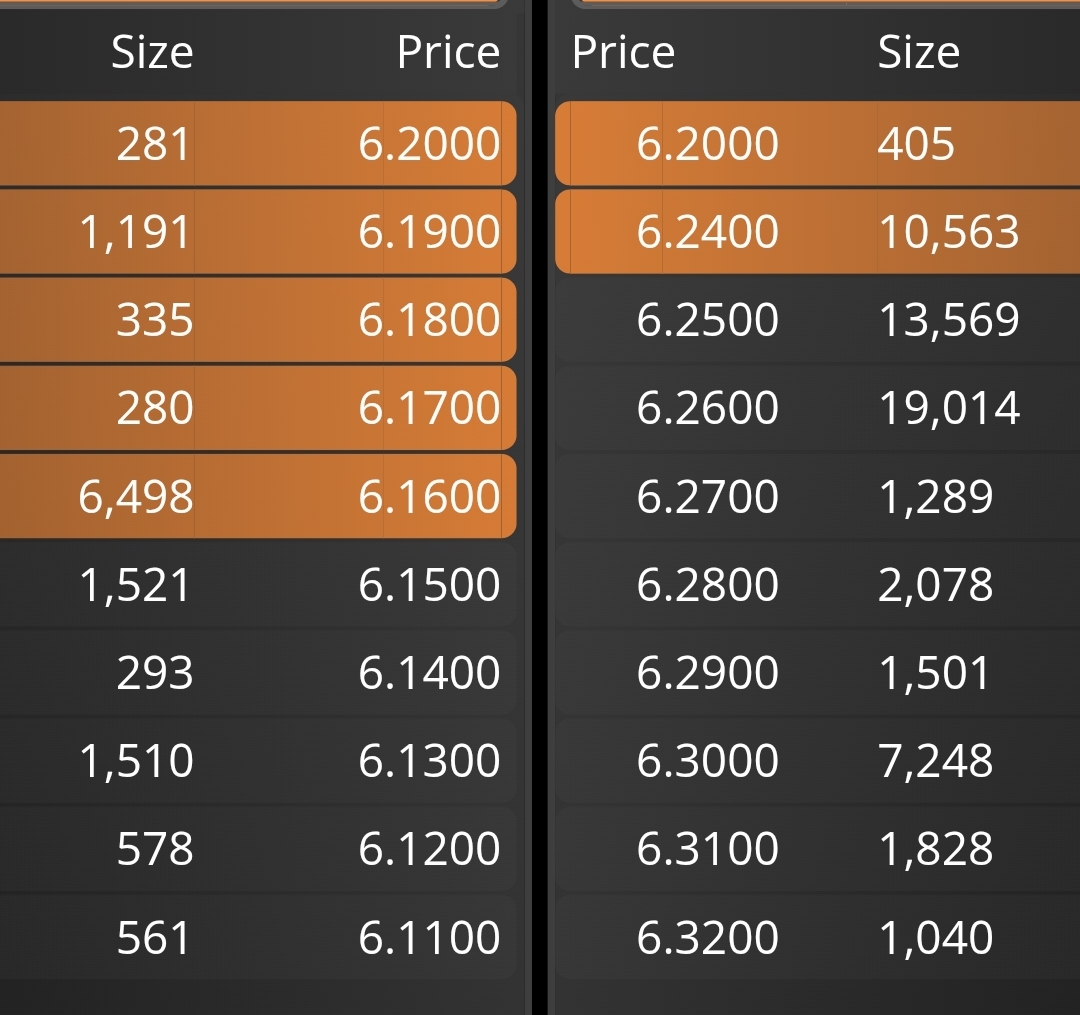
Task: Click the 6.1100 bid row
Action: click(x=258, y=937)
